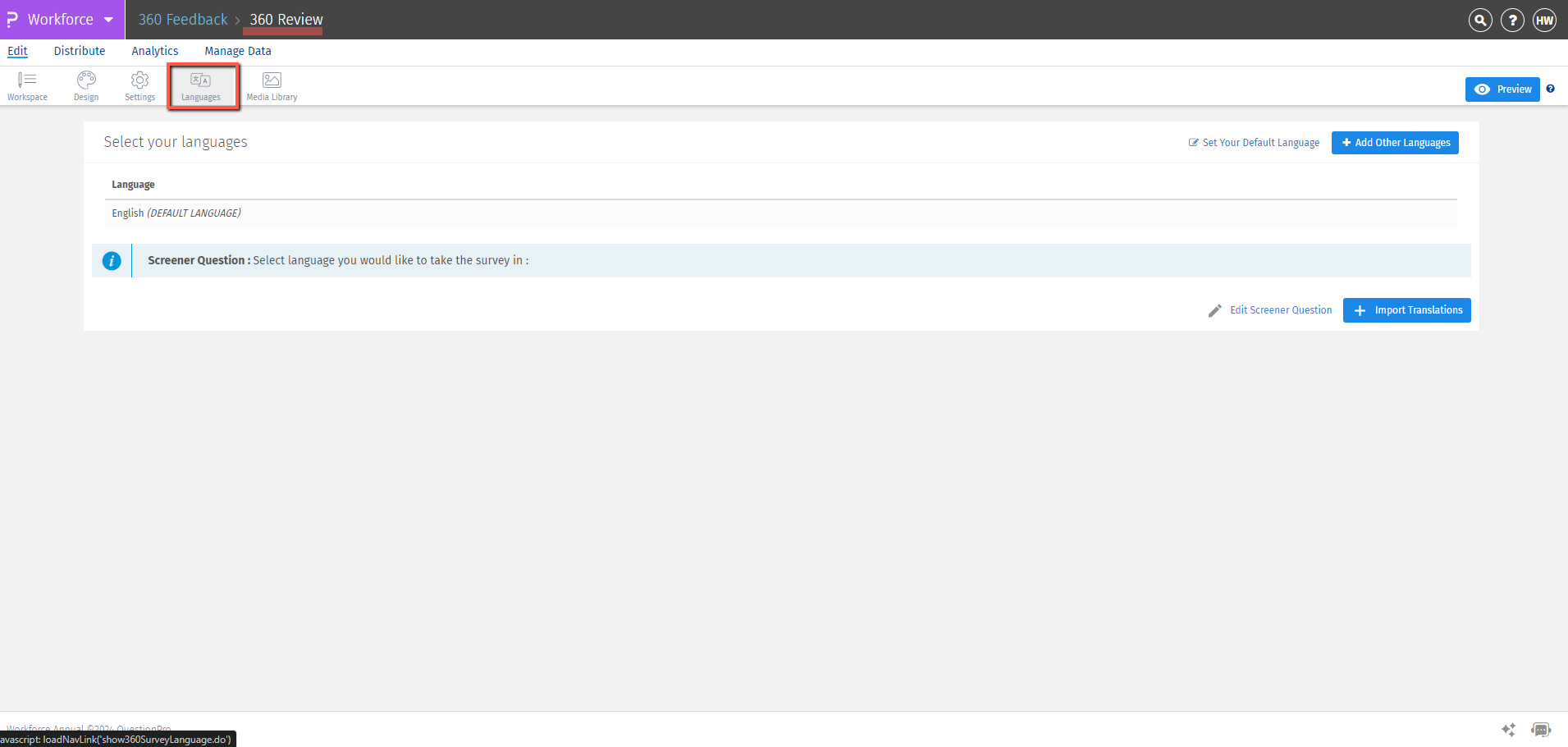
Task: Switch to the Distribute tab
Action: tap(80, 51)
